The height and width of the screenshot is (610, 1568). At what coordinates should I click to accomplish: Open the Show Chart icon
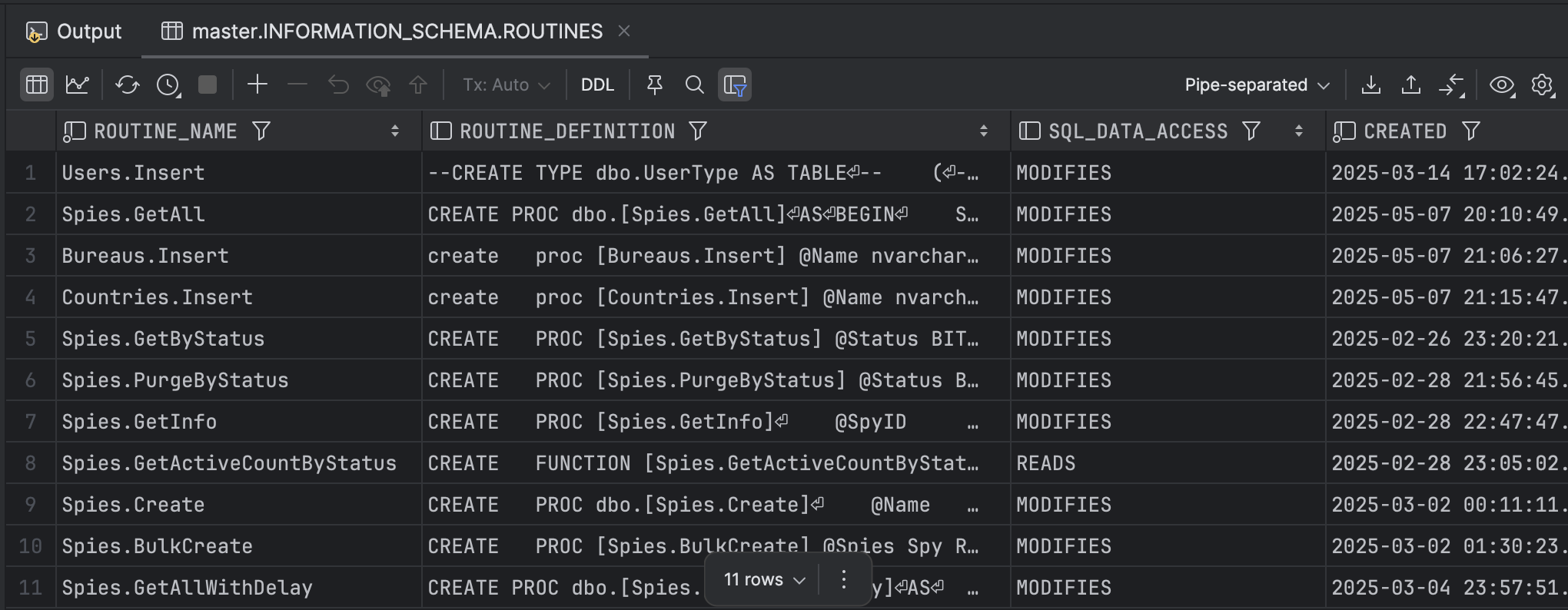click(78, 85)
